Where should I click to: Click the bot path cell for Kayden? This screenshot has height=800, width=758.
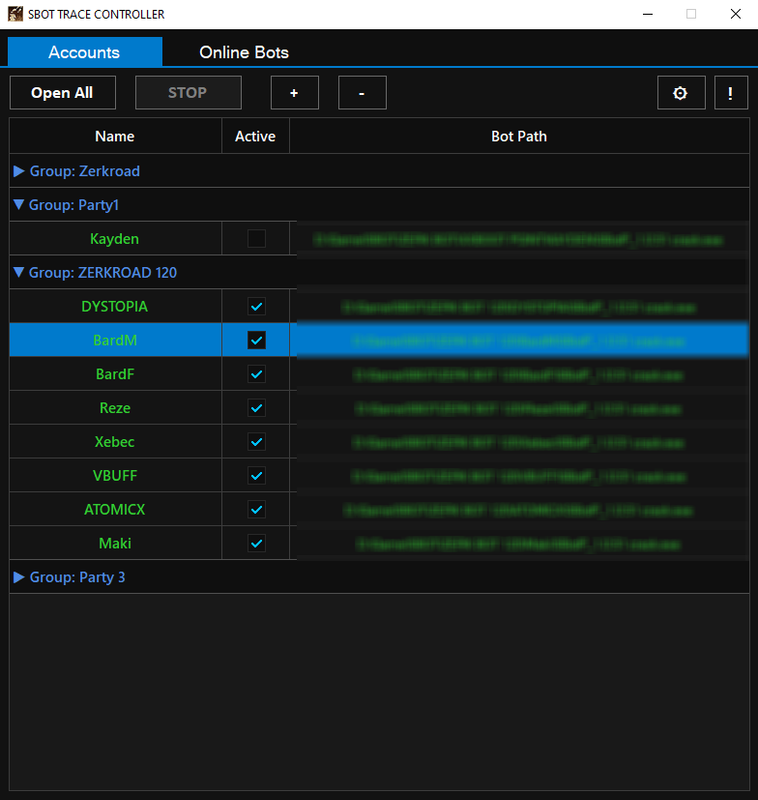519,239
